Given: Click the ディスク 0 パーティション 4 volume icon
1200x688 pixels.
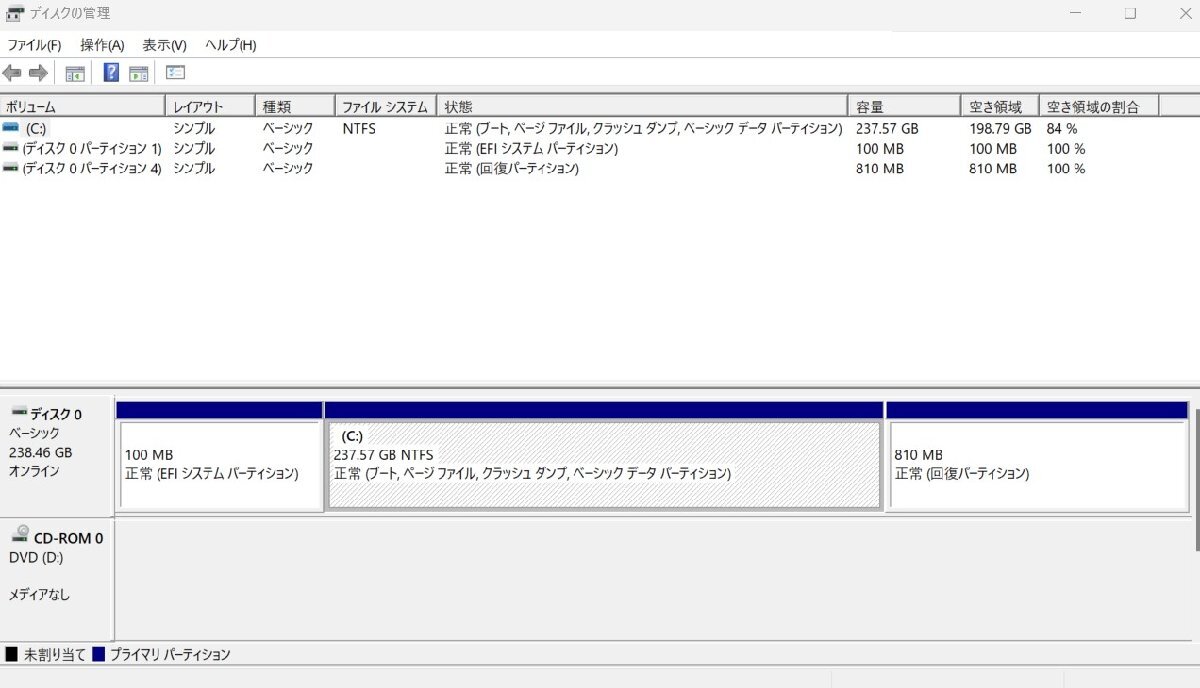Looking at the screenshot, I should coord(11,168).
